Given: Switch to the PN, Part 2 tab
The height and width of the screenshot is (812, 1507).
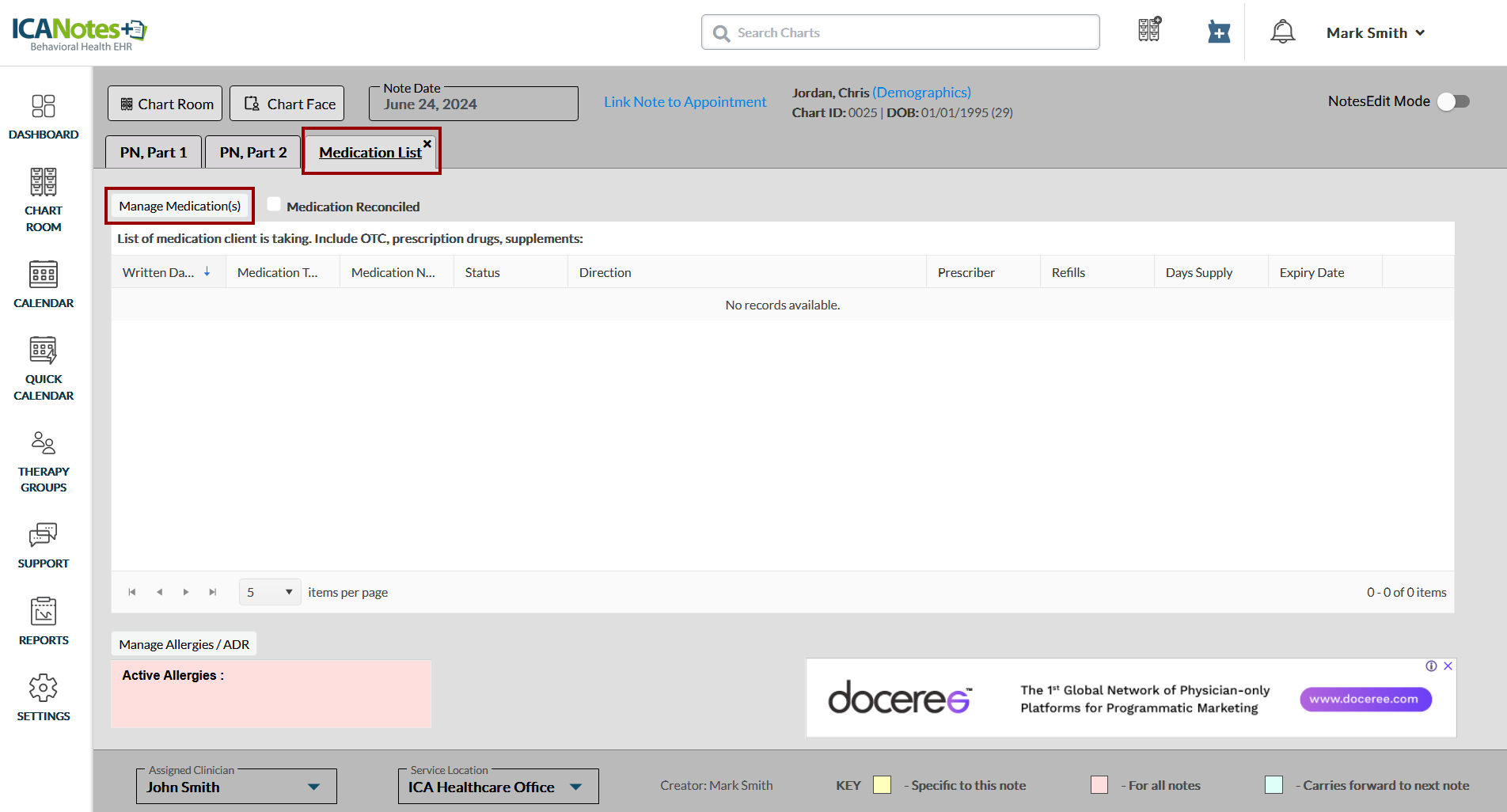Looking at the screenshot, I should (x=253, y=152).
